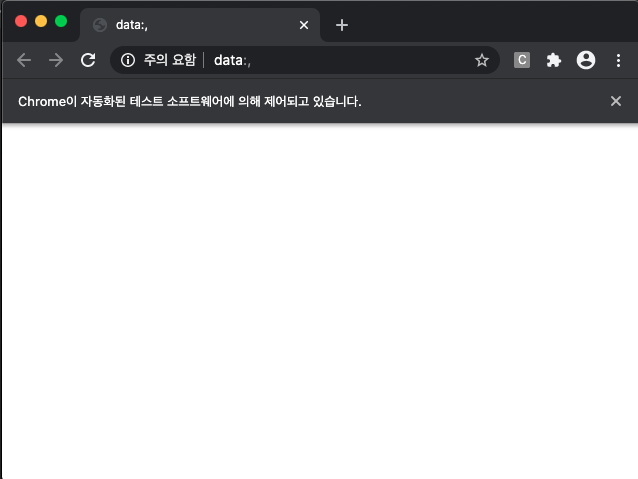Open the user profile avatar
Viewport: 638px width, 479px height.
(x=586, y=60)
